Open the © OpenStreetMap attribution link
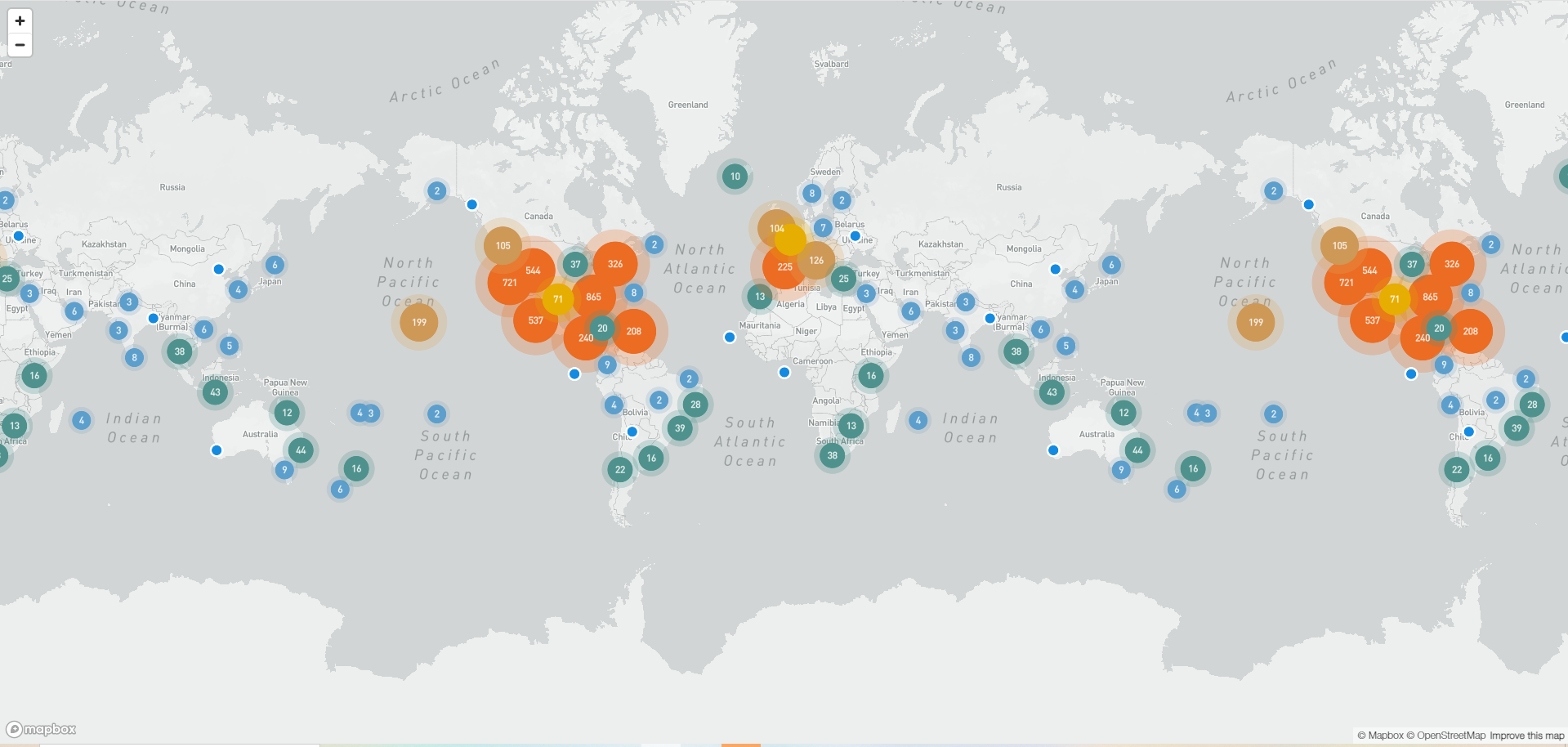Viewport: 1568px width, 747px height. [1445, 736]
